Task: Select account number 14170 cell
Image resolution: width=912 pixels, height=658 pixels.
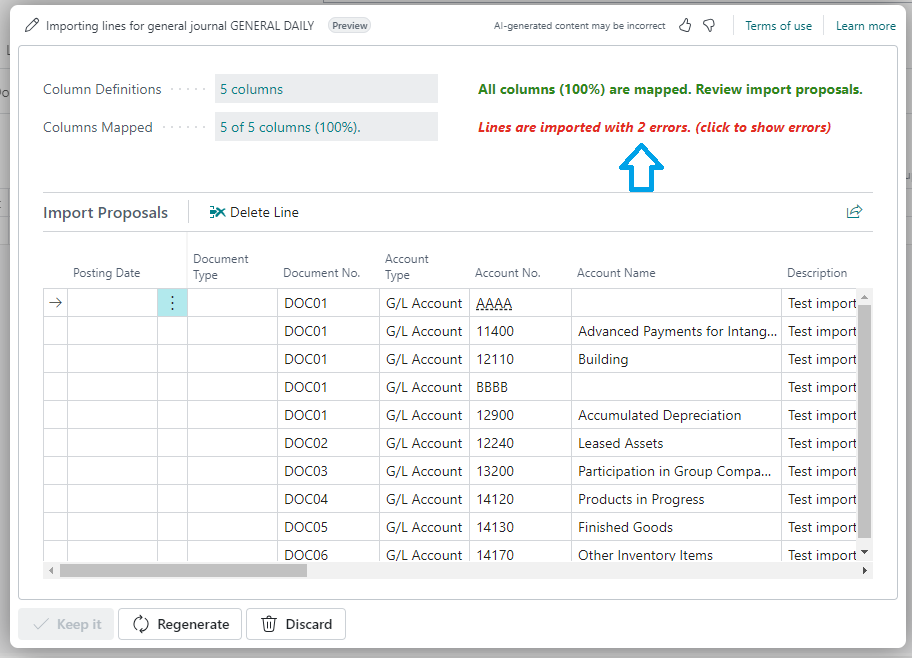Action: click(520, 553)
